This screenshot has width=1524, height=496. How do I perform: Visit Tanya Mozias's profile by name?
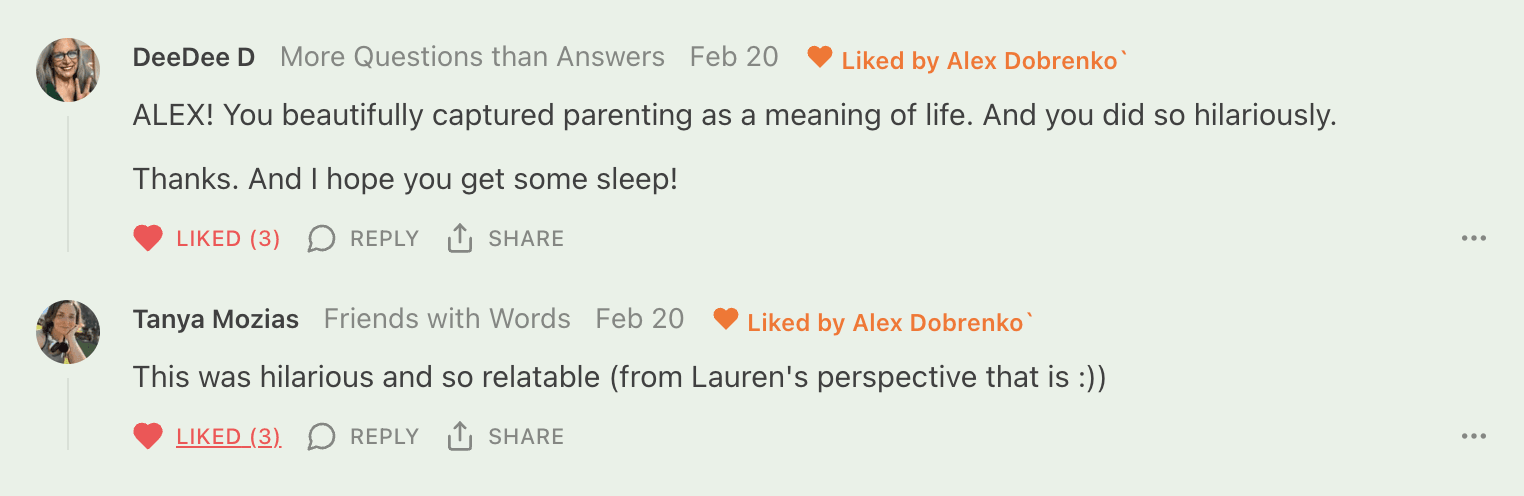pos(216,320)
